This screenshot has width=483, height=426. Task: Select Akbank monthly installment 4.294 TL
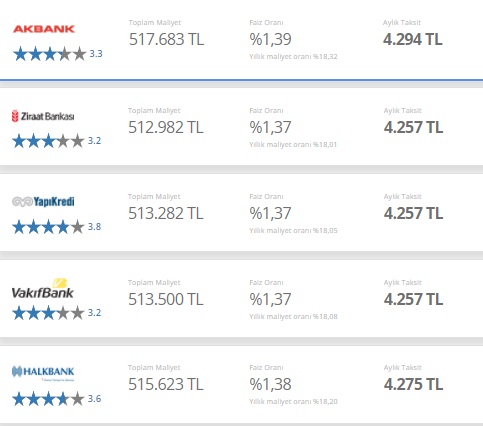point(413,39)
